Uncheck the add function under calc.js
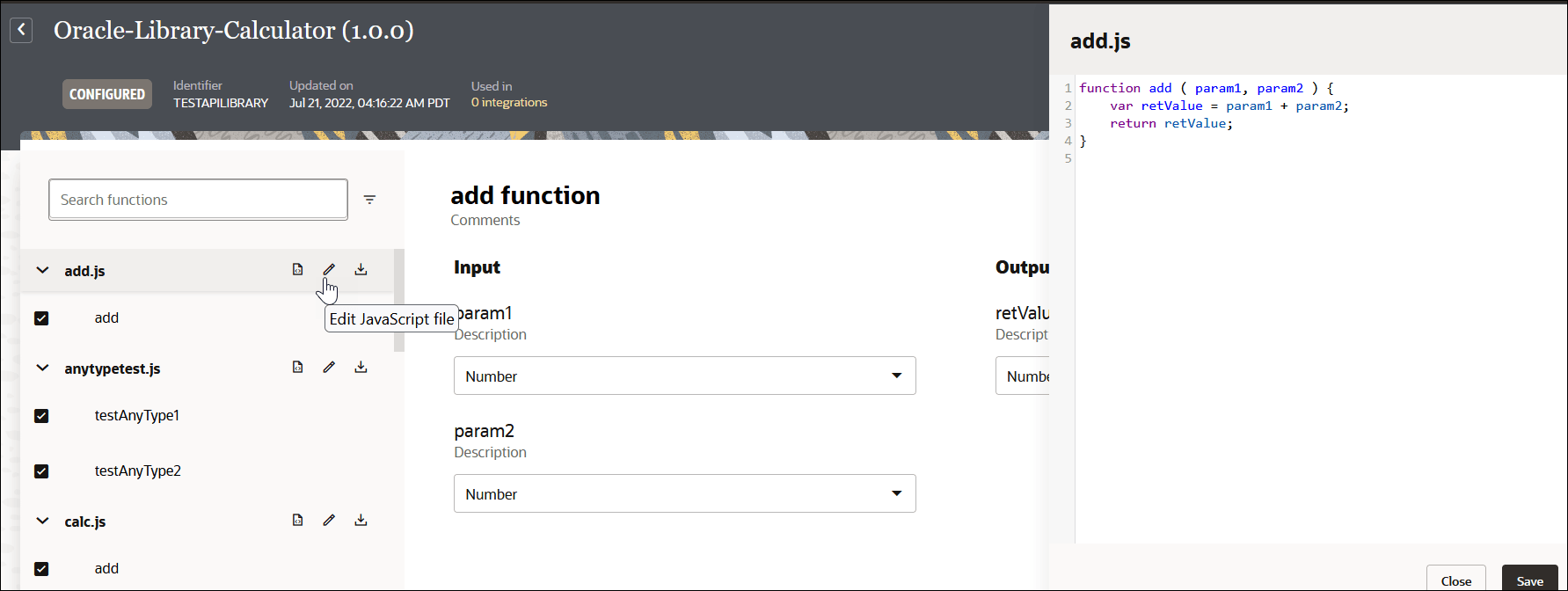Screen dimensions: 1568x591 coord(41,569)
